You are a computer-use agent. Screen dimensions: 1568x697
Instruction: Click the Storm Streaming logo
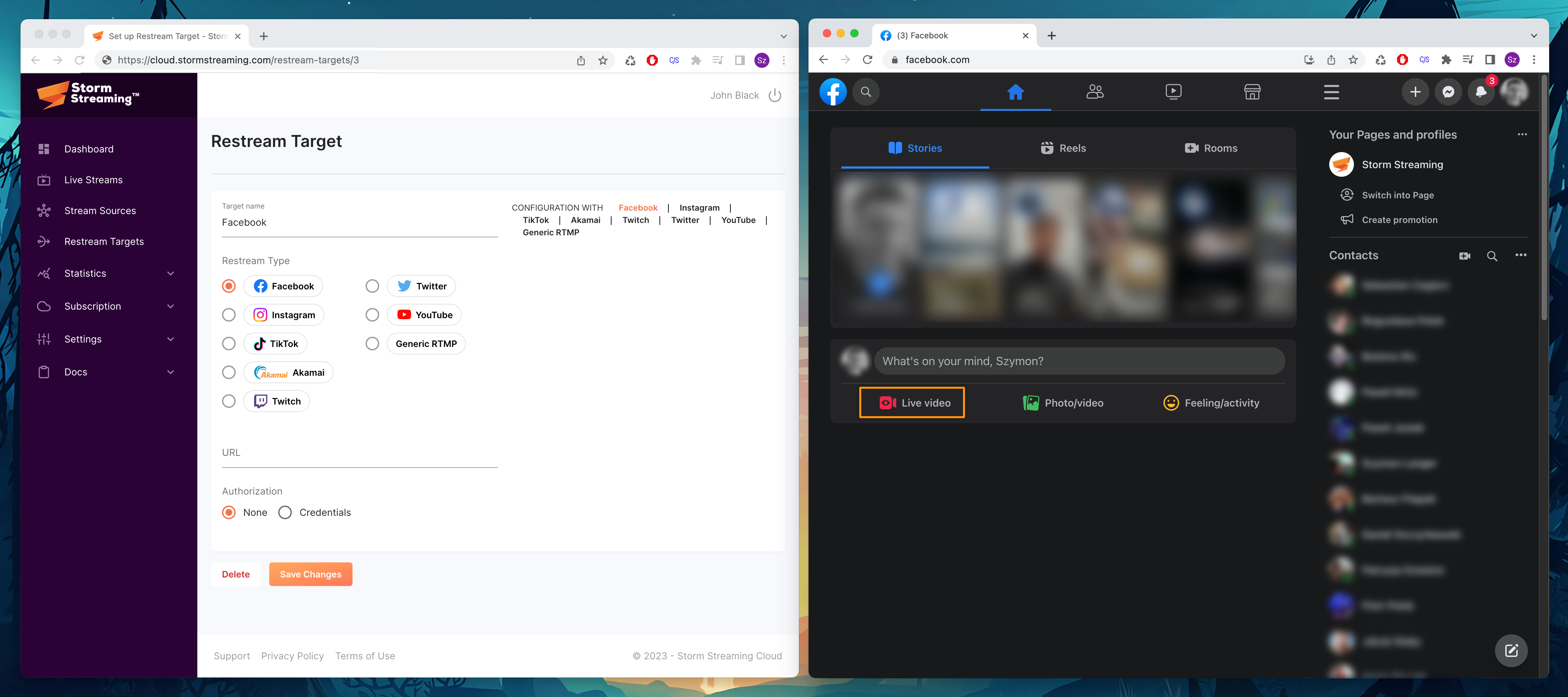coord(88,94)
